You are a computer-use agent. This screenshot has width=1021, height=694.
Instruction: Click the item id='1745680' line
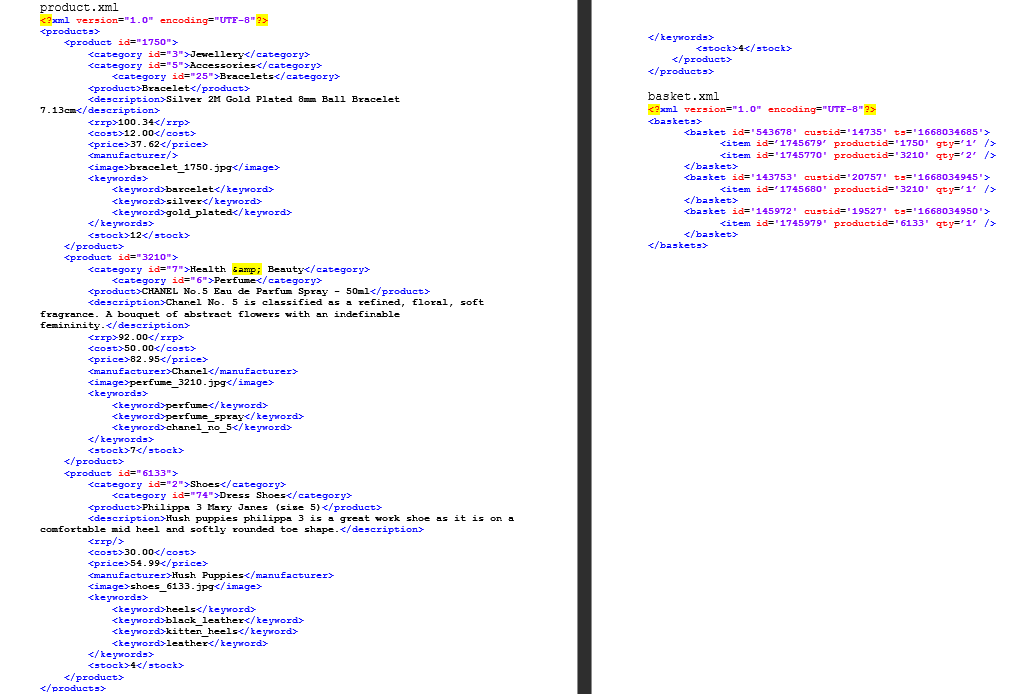coord(858,189)
